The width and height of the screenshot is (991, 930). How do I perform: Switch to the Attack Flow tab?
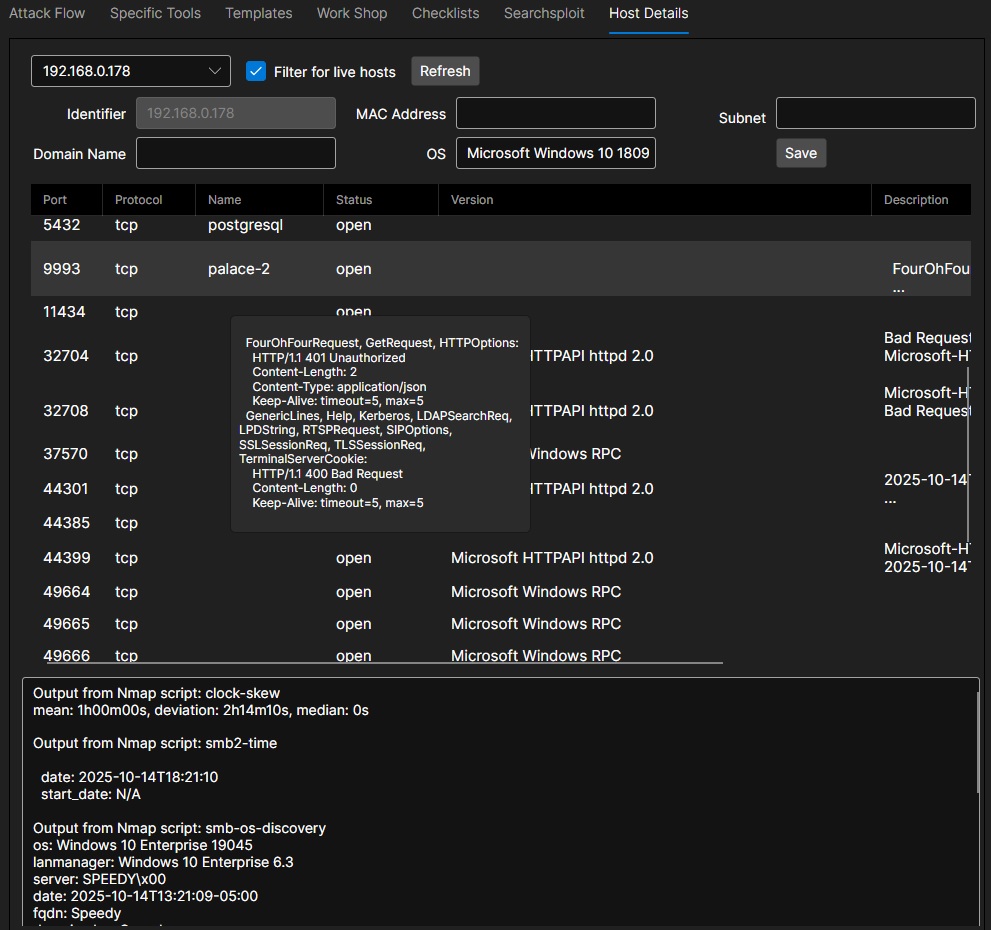pyautogui.click(x=47, y=13)
